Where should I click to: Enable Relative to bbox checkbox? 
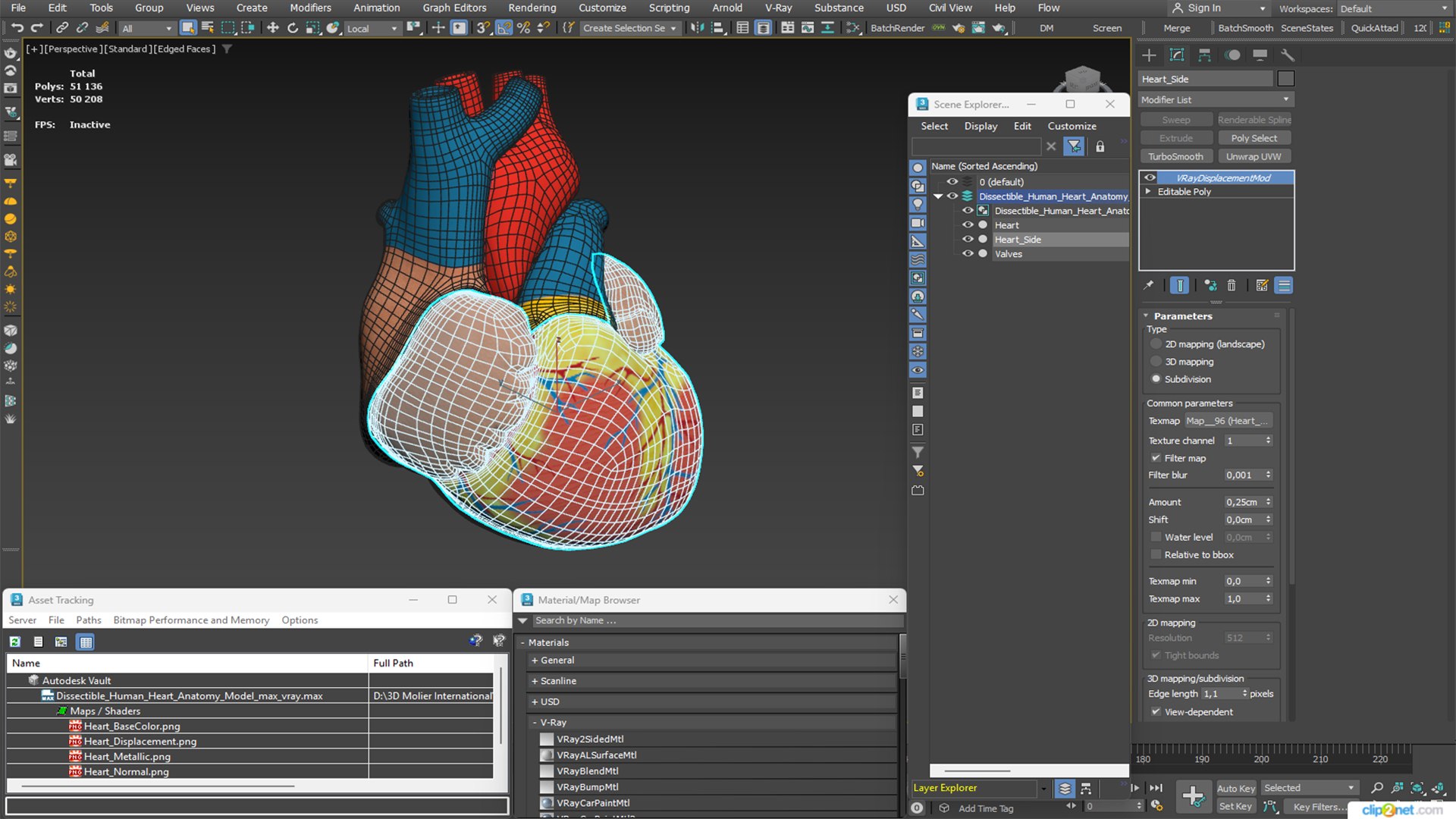pos(1156,555)
